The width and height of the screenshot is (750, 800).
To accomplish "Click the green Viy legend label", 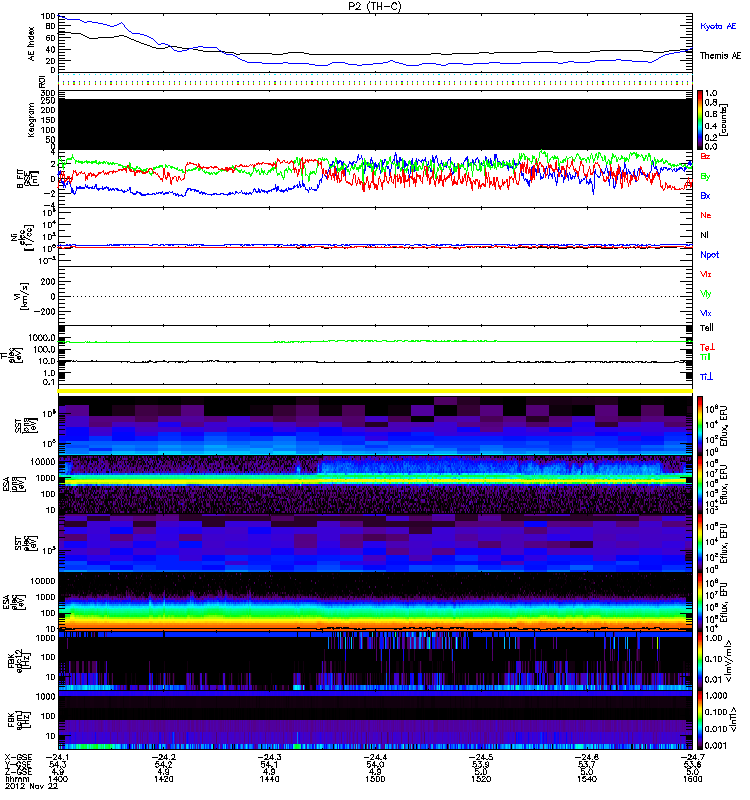I will (x=705, y=294).
